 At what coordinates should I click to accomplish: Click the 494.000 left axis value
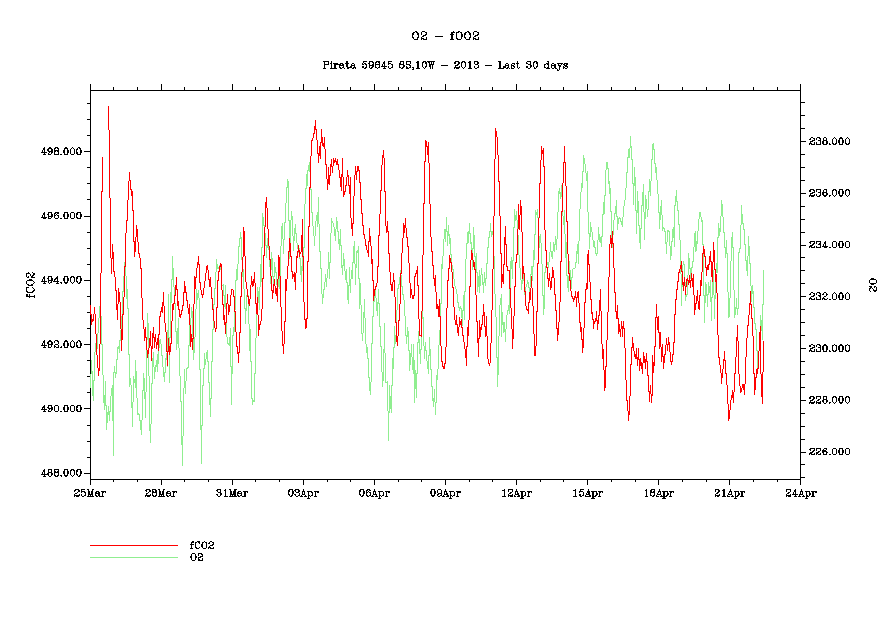click(59, 280)
